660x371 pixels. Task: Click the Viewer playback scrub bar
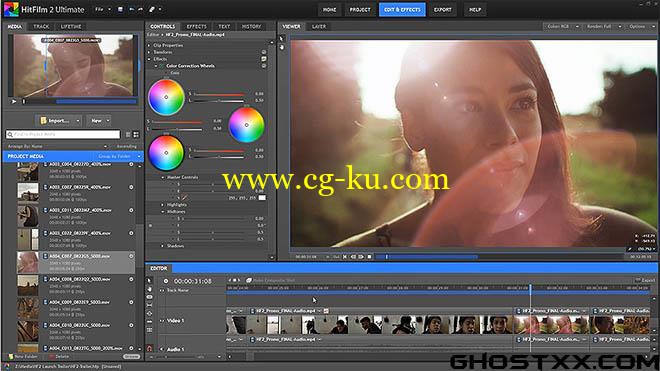point(499,256)
